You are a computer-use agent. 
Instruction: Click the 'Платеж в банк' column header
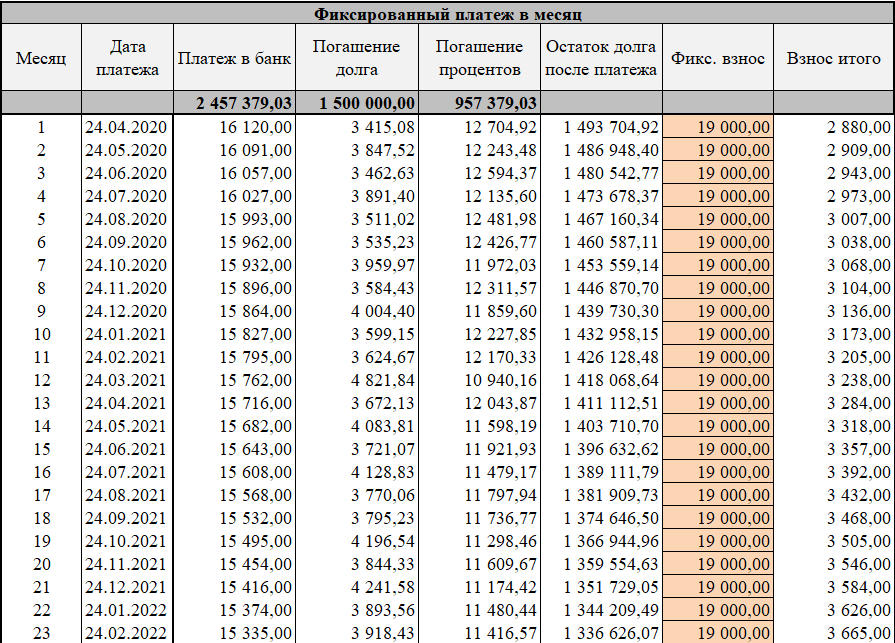pyautogui.click(x=234, y=58)
